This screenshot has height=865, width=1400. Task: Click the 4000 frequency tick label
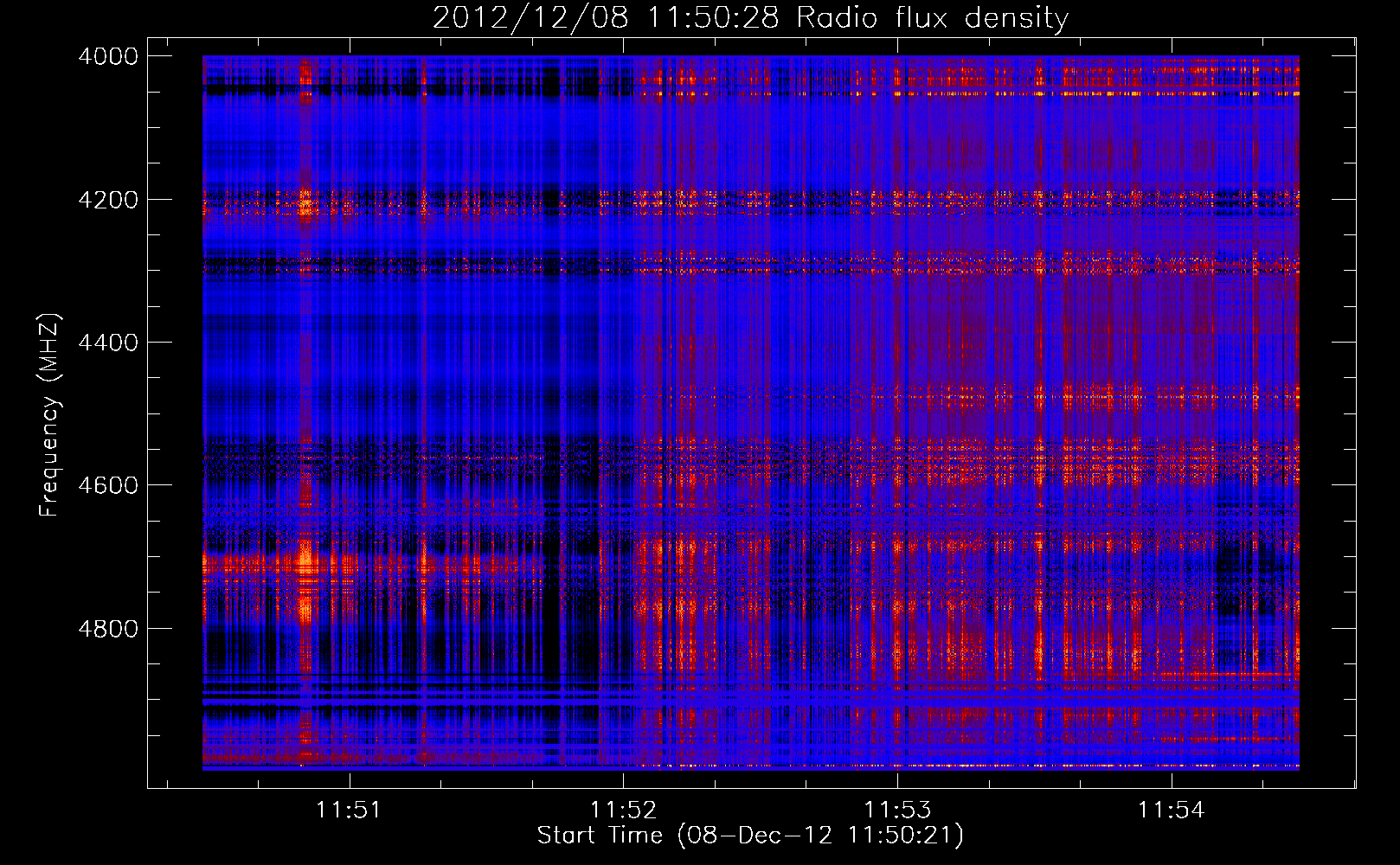pos(108,56)
